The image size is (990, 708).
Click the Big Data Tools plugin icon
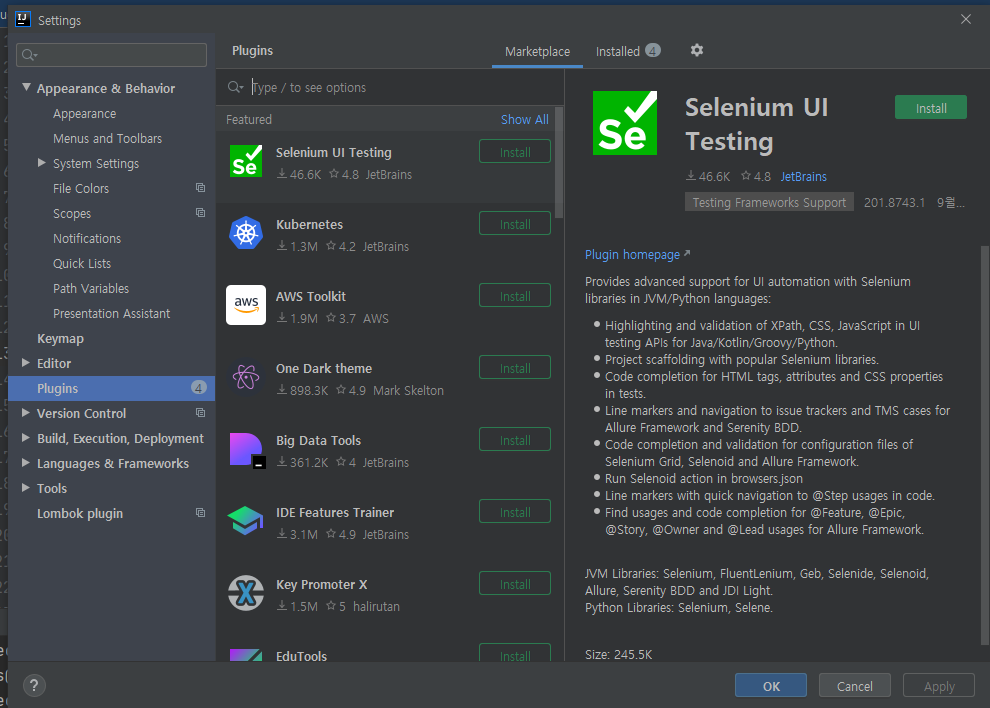point(247,450)
